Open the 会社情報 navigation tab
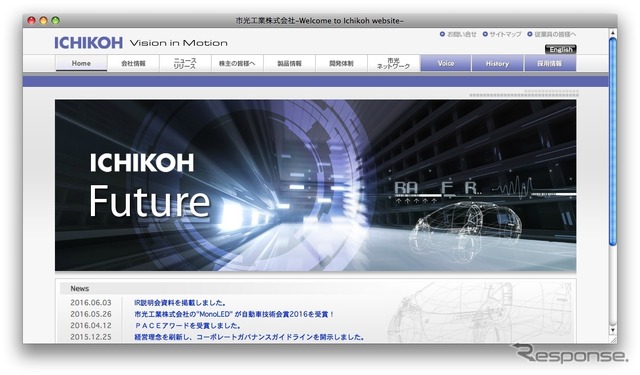This screenshot has height=375, width=640. point(133,63)
